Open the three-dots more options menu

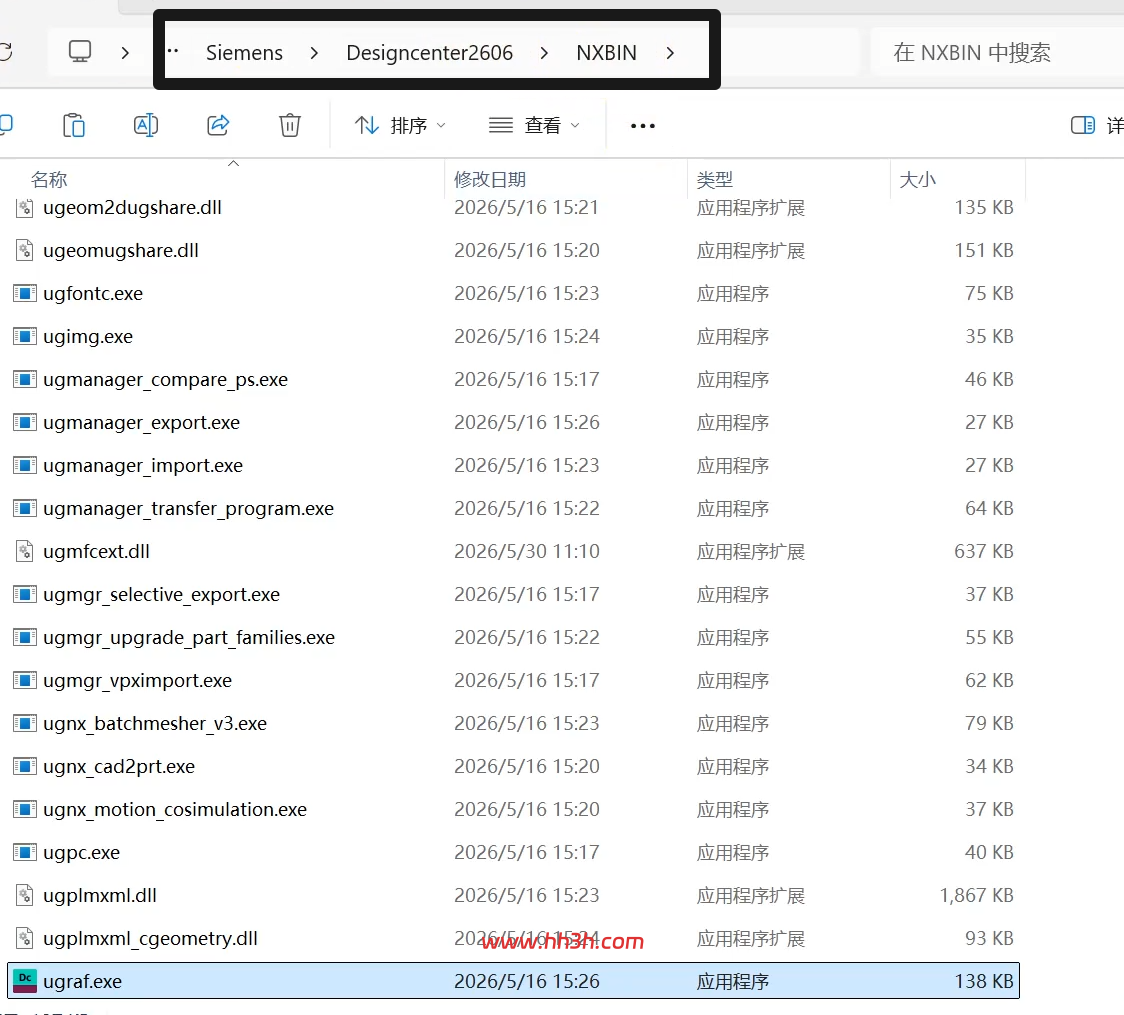click(x=642, y=125)
